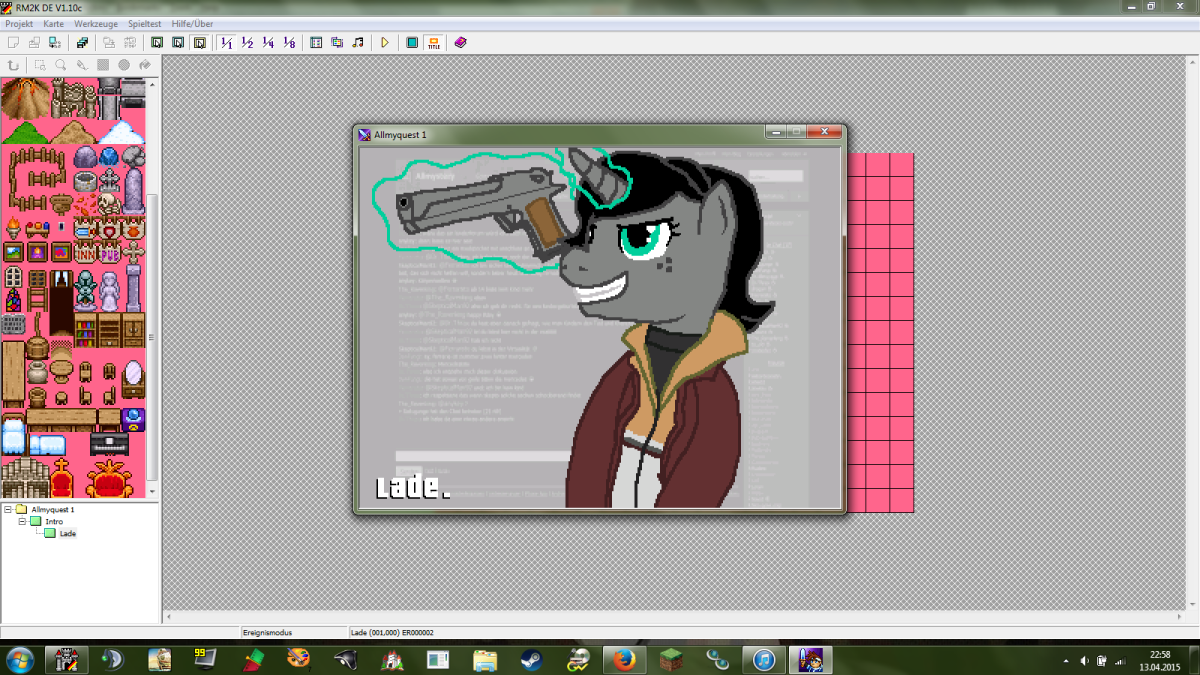
Task: Click the Create Game Disk icon
Action: click(55, 43)
